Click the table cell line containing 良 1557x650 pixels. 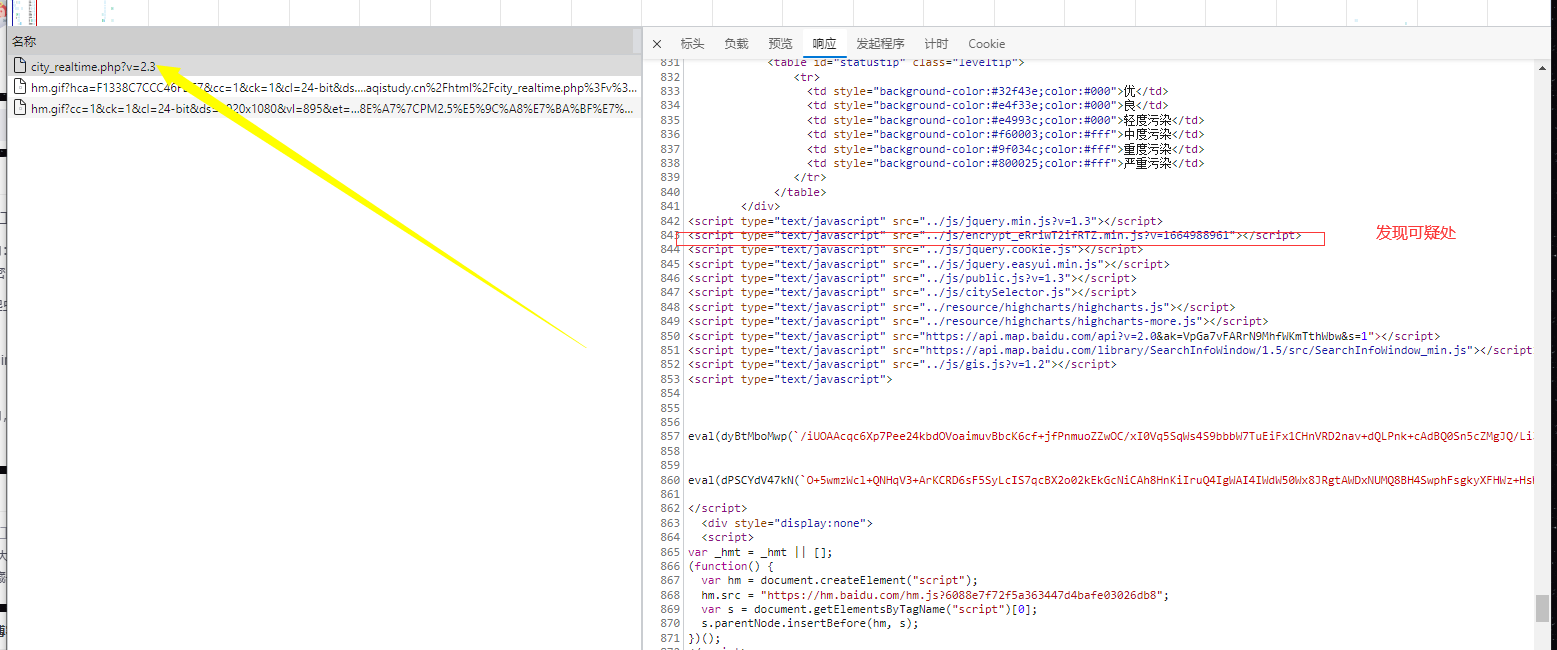point(987,106)
